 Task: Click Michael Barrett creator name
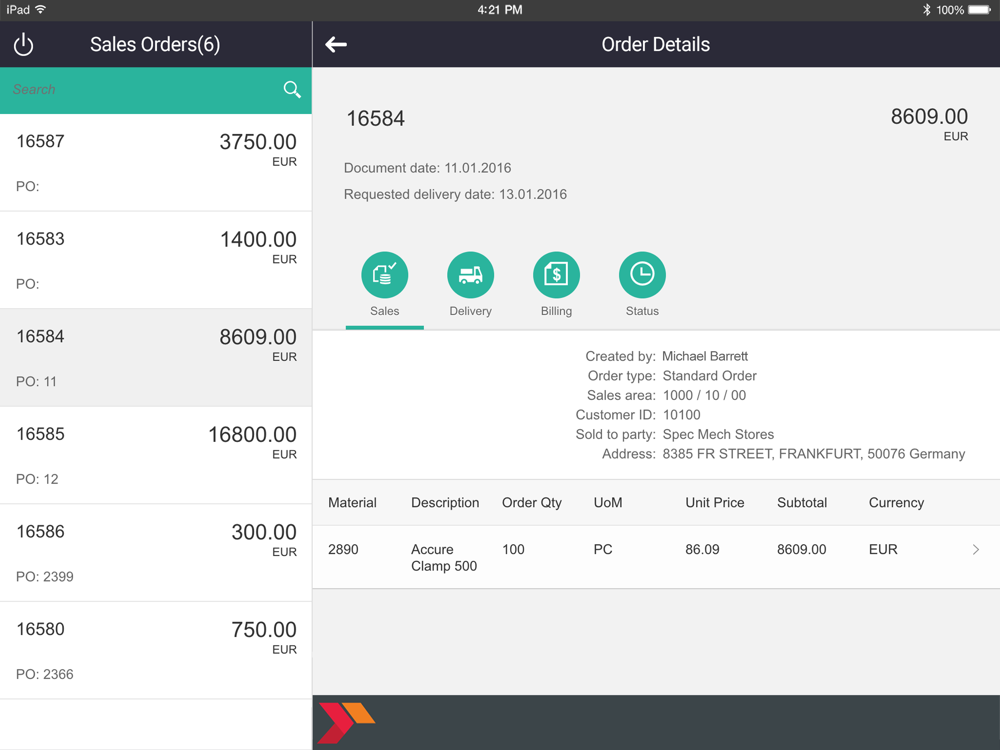(x=705, y=357)
